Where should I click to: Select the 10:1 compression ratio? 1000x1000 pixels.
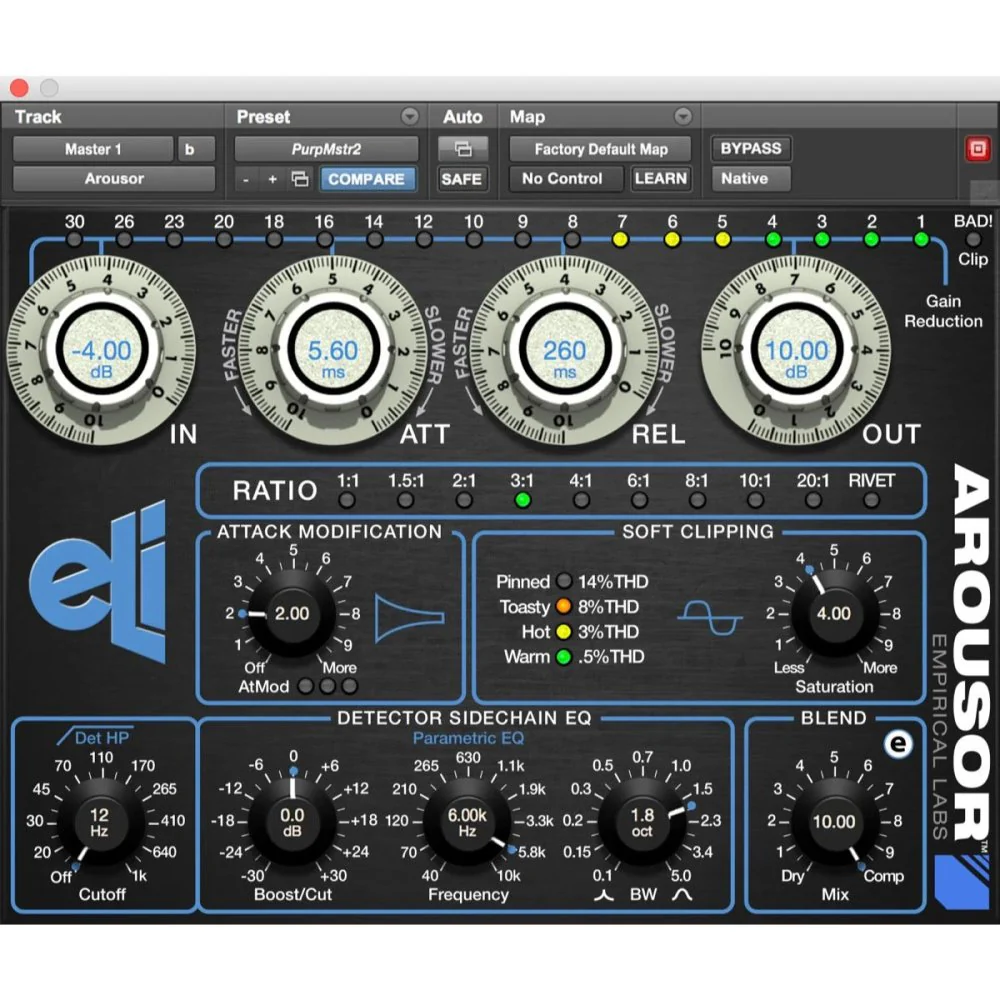tap(755, 500)
